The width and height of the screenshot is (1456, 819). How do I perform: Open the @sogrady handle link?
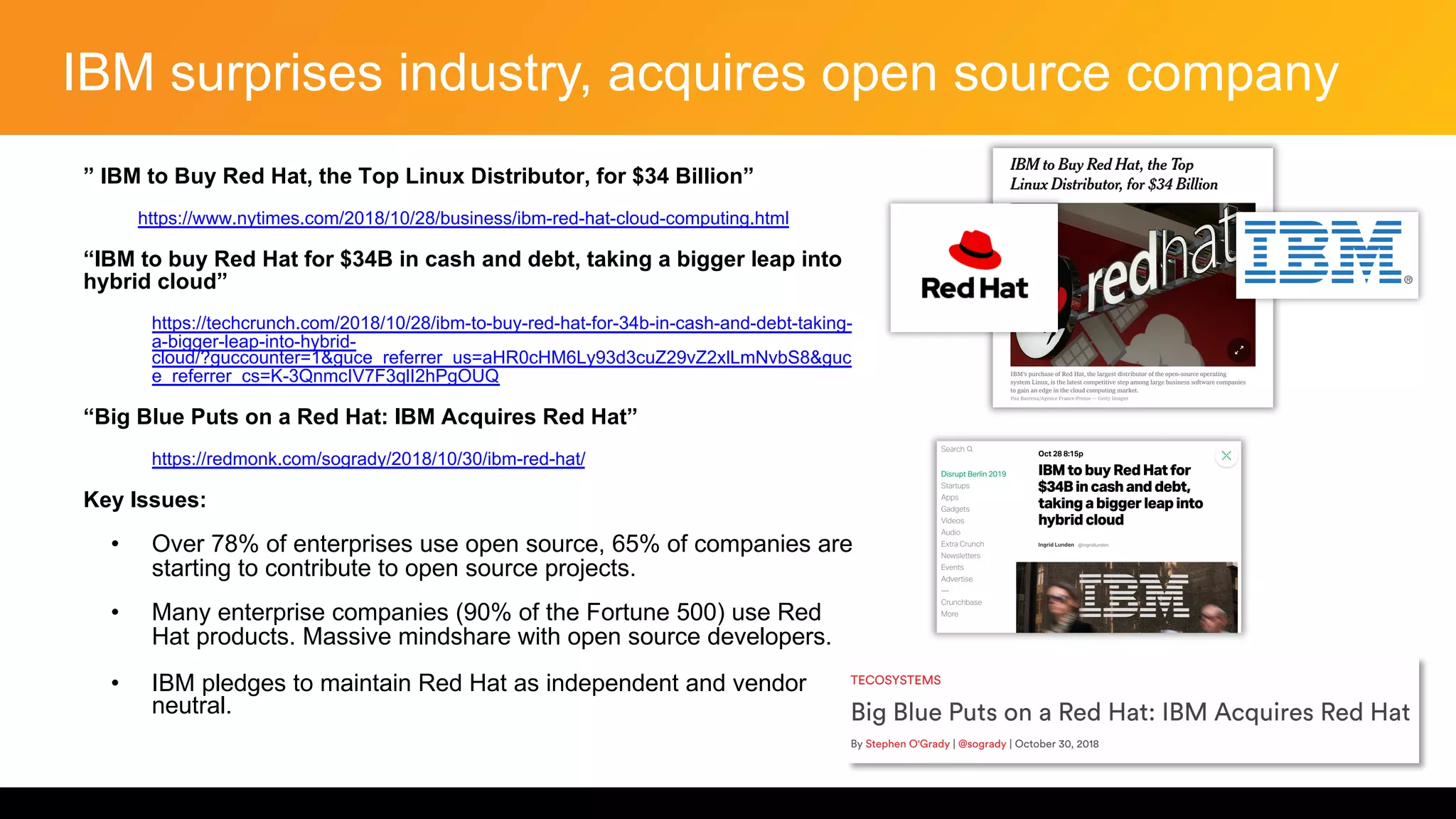983,744
